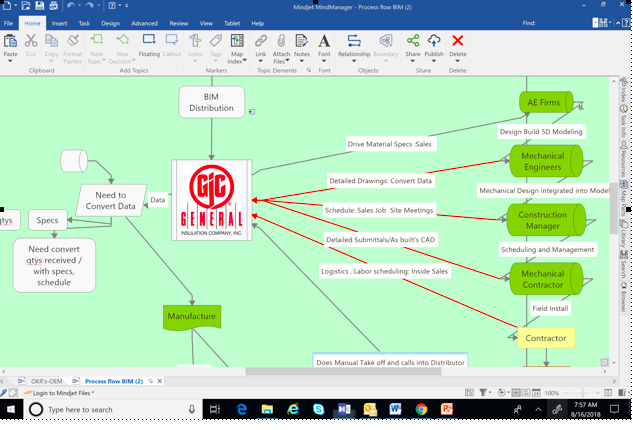
Task: Click the Font icon in ribbon
Action: point(324,41)
